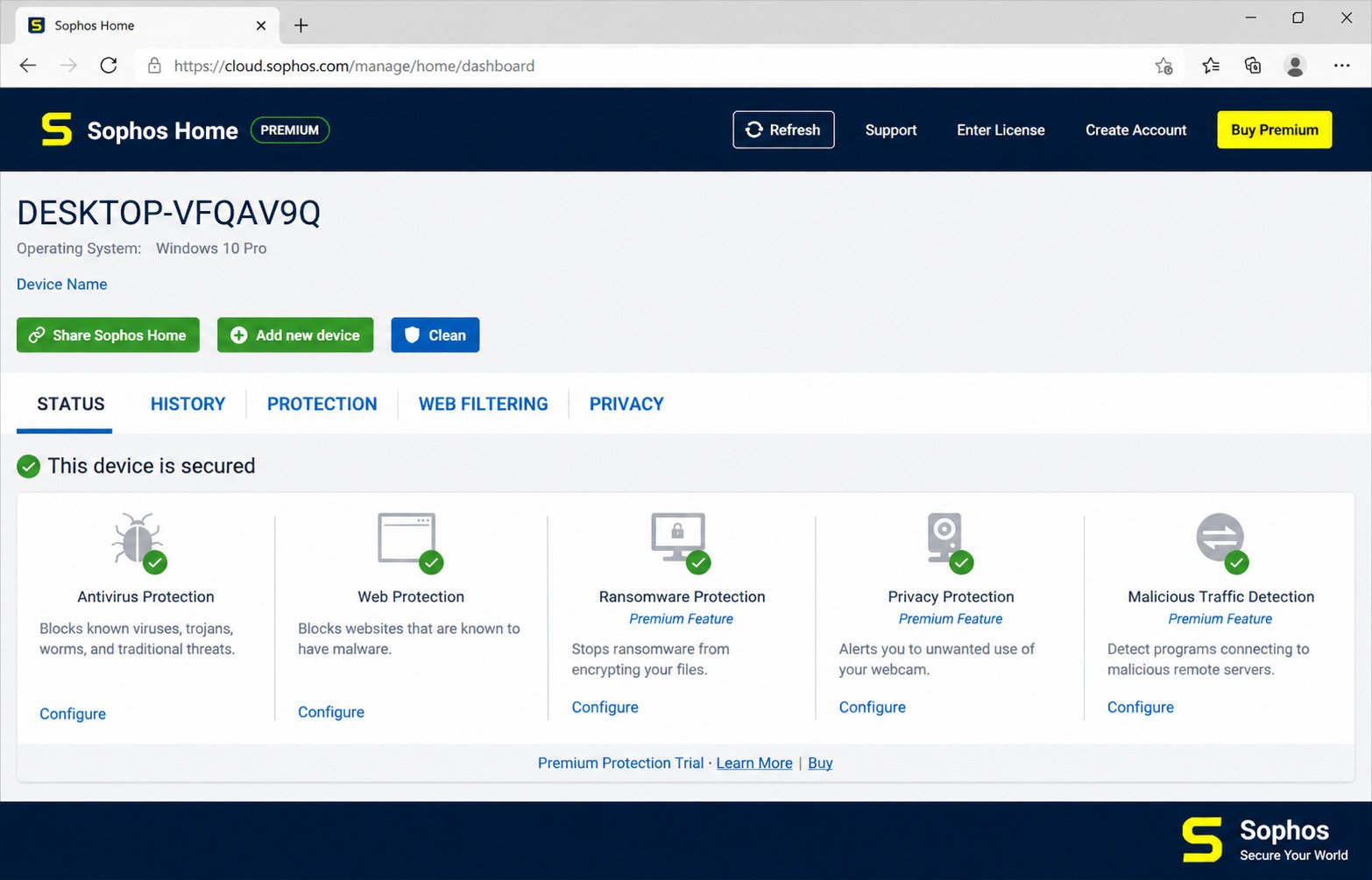
Task: Switch to the HISTORY tab
Action: point(187,404)
